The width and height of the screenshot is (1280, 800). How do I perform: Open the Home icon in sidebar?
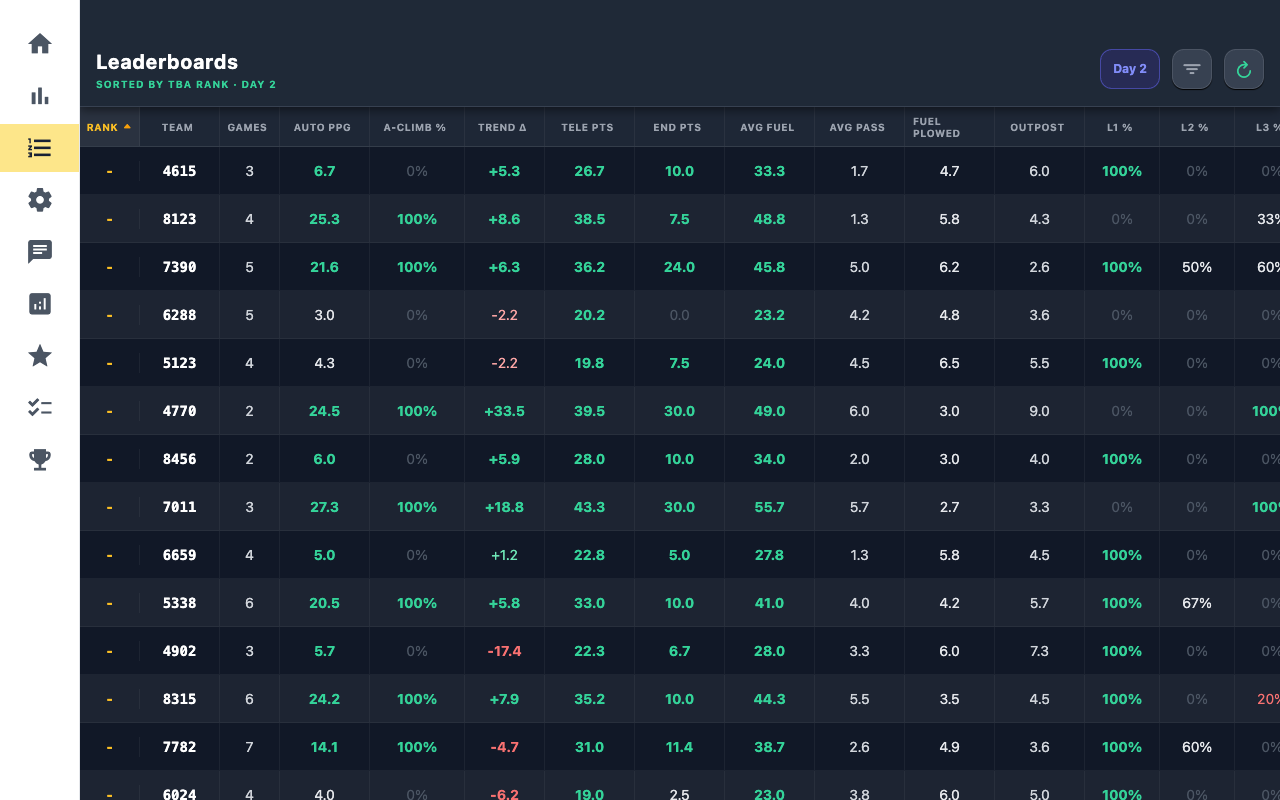[x=40, y=44]
